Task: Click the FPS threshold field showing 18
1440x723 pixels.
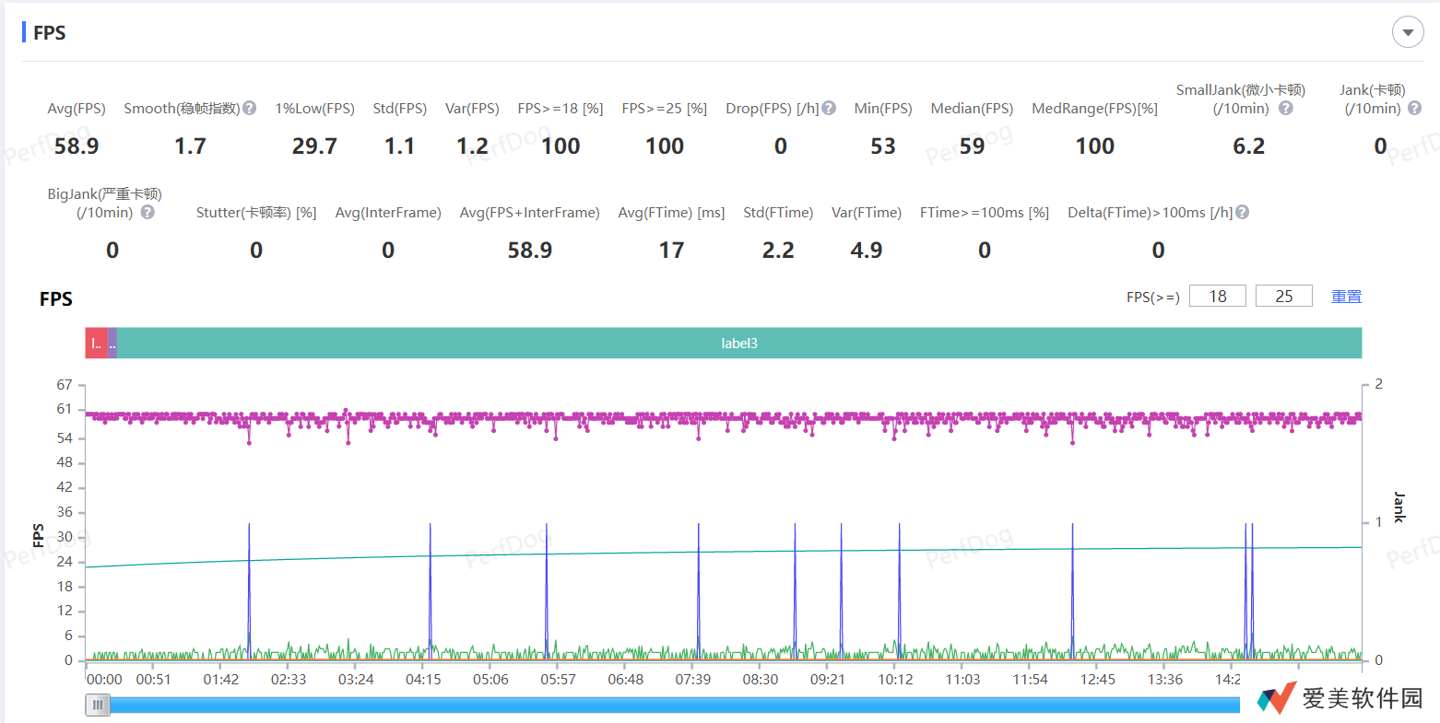Action: point(1217,296)
